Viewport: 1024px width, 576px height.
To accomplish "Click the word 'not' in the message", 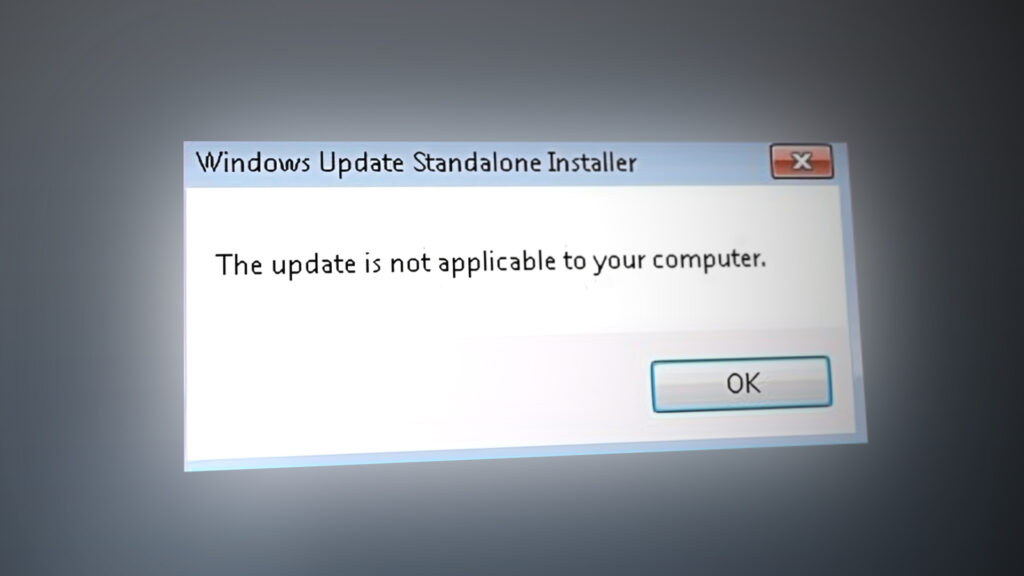I will point(410,264).
